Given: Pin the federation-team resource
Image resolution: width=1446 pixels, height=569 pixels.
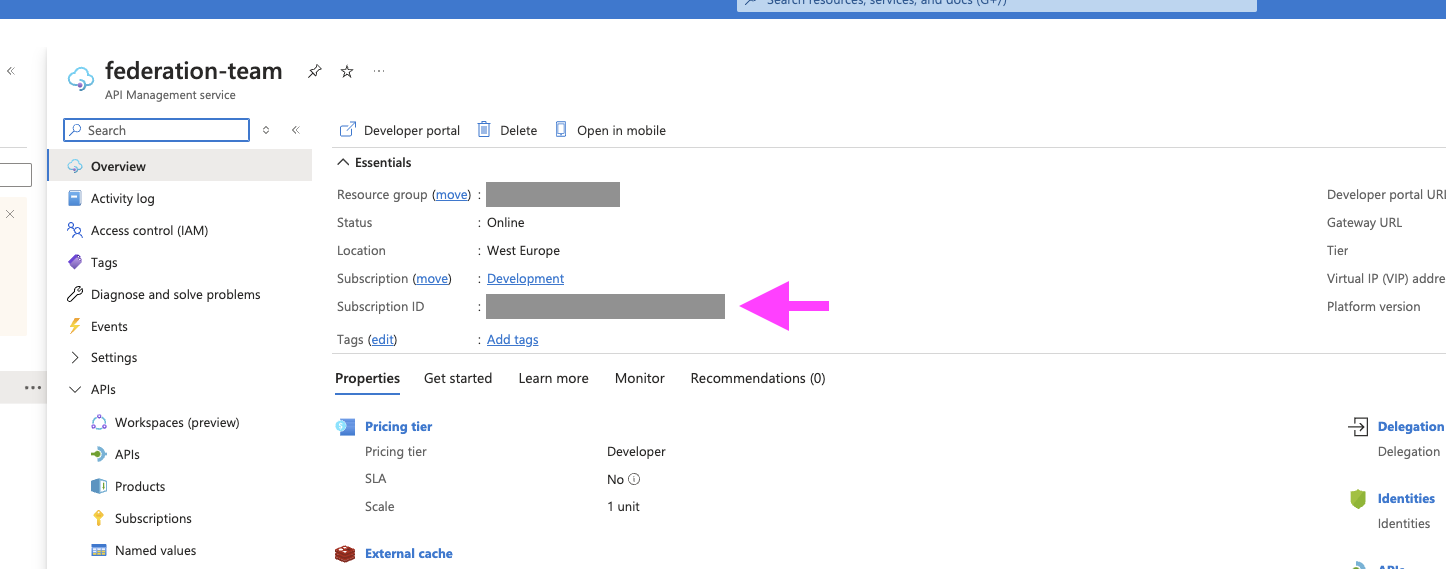Looking at the screenshot, I should point(314,71).
